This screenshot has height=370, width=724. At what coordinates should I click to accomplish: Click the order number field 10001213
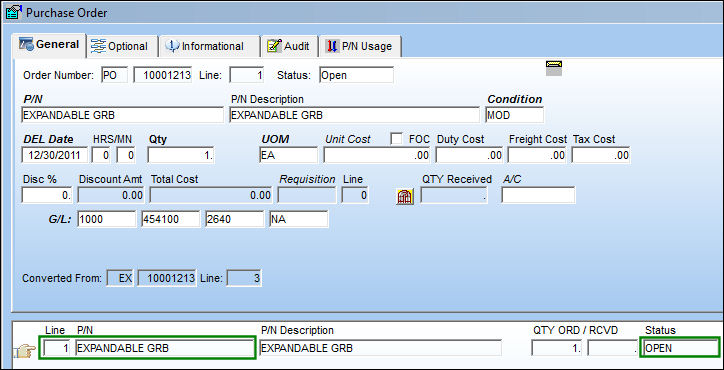pyautogui.click(x=163, y=75)
